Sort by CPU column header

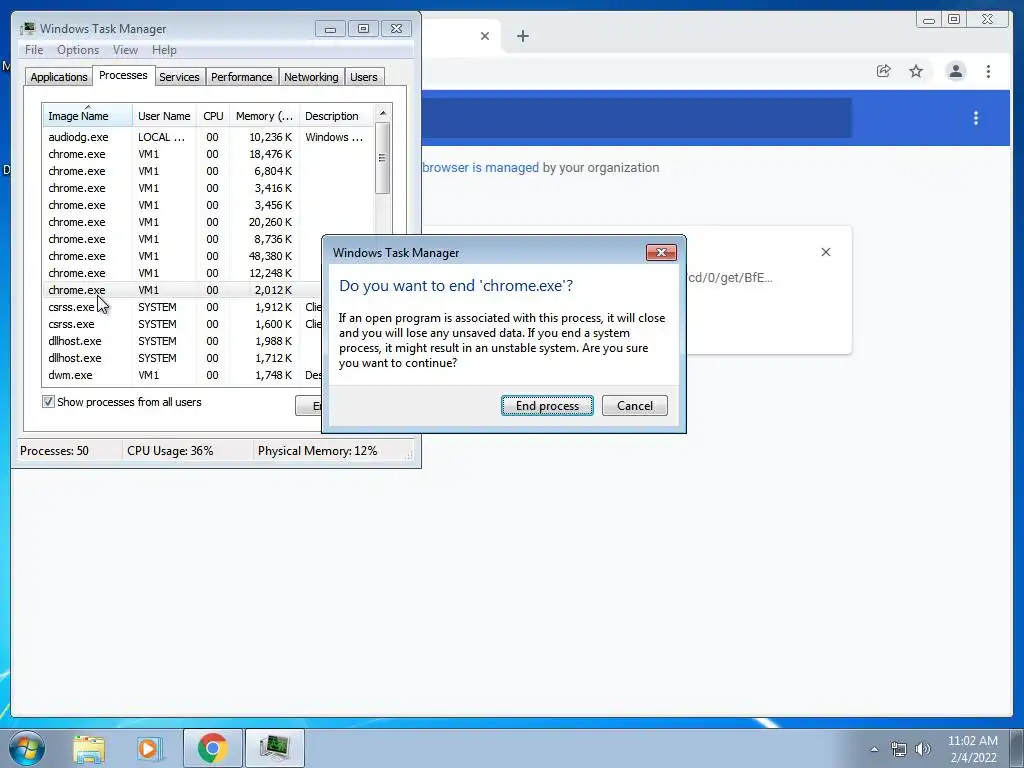213,116
